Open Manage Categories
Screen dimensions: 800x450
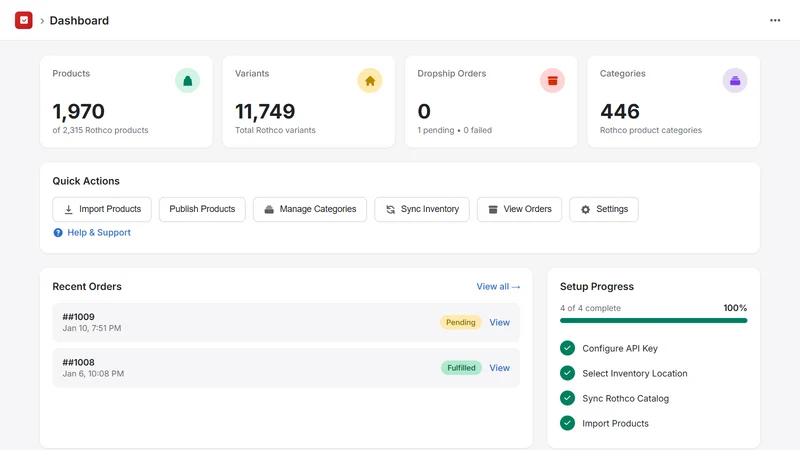(310, 209)
